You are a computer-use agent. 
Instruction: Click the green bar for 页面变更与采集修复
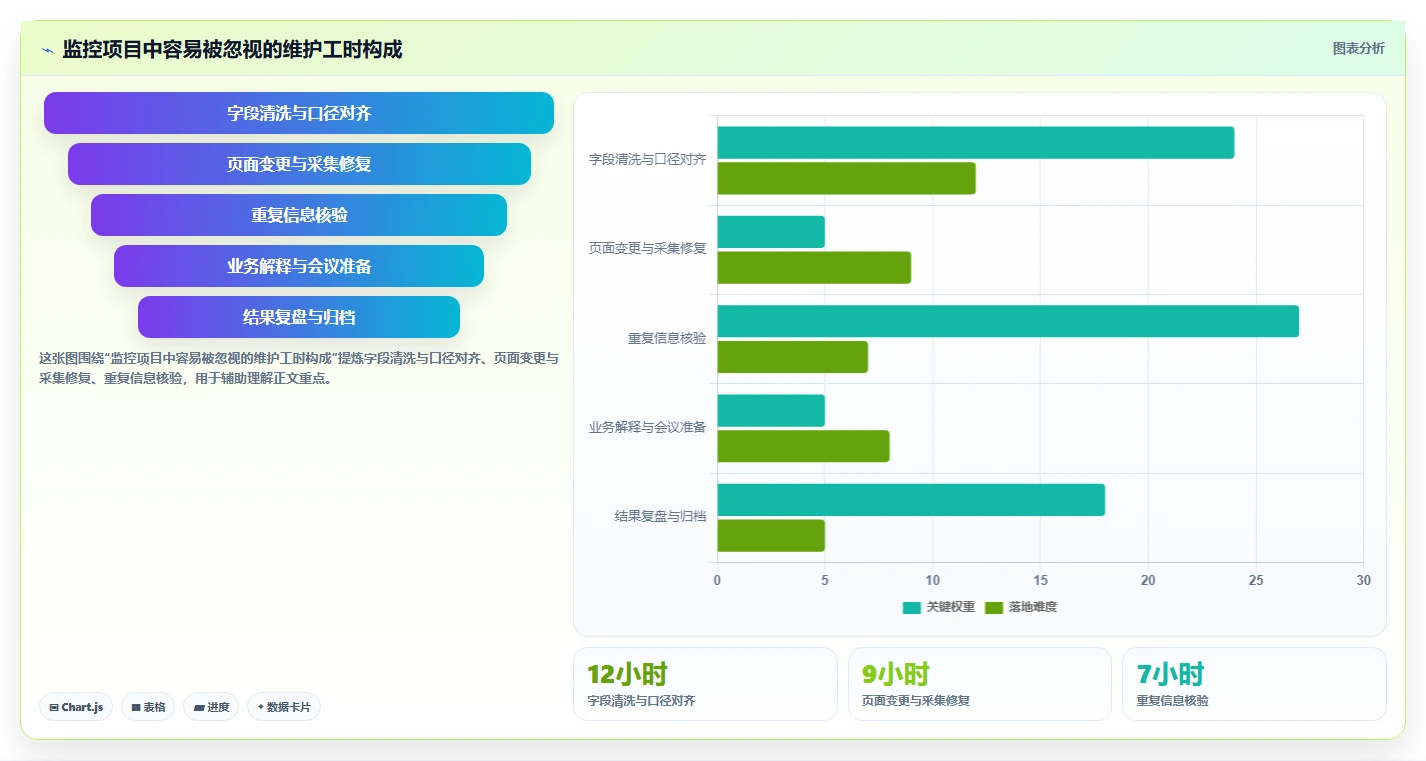tap(814, 268)
